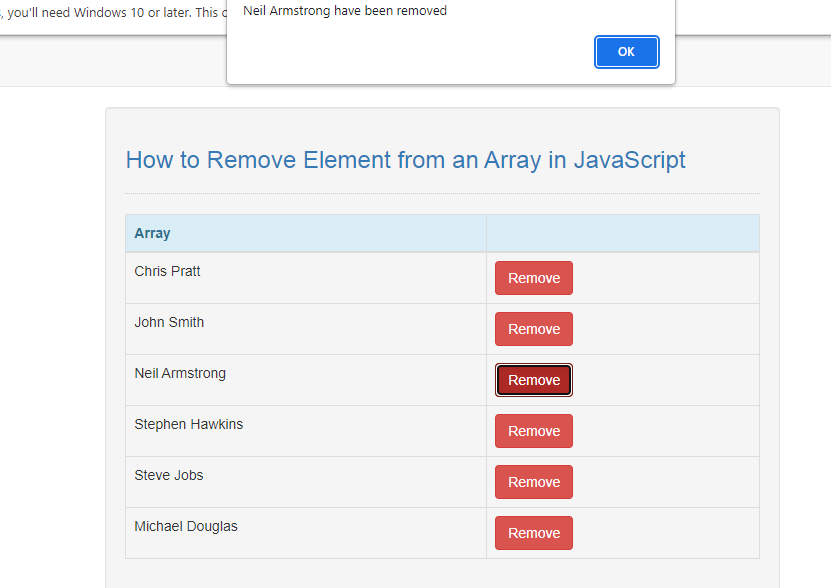Remove John Smith from the array
The height and width of the screenshot is (588, 831).
pyautogui.click(x=534, y=329)
